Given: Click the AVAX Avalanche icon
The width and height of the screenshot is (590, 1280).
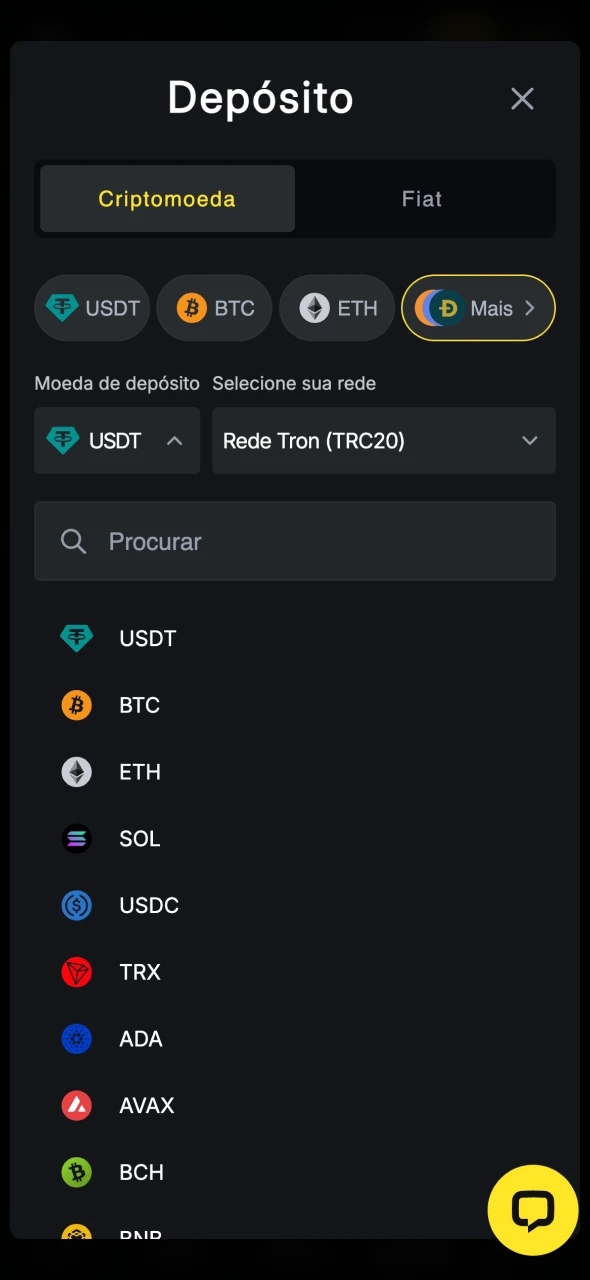Looking at the screenshot, I should point(76,1105).
